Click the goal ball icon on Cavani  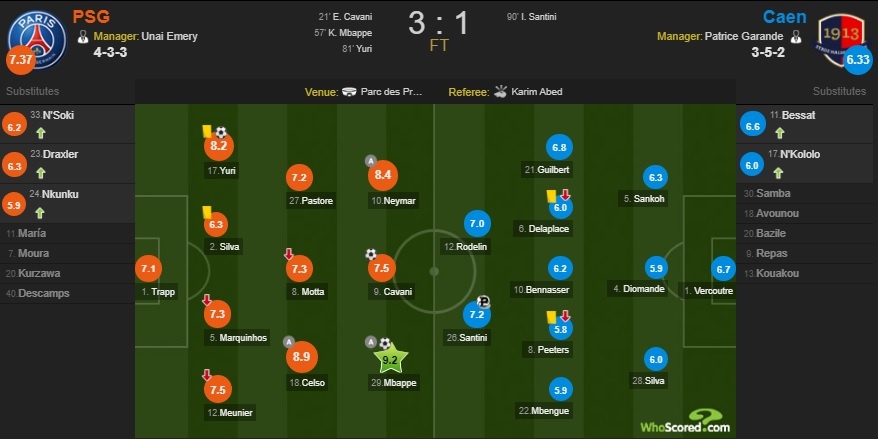click(x=371, y=254)
